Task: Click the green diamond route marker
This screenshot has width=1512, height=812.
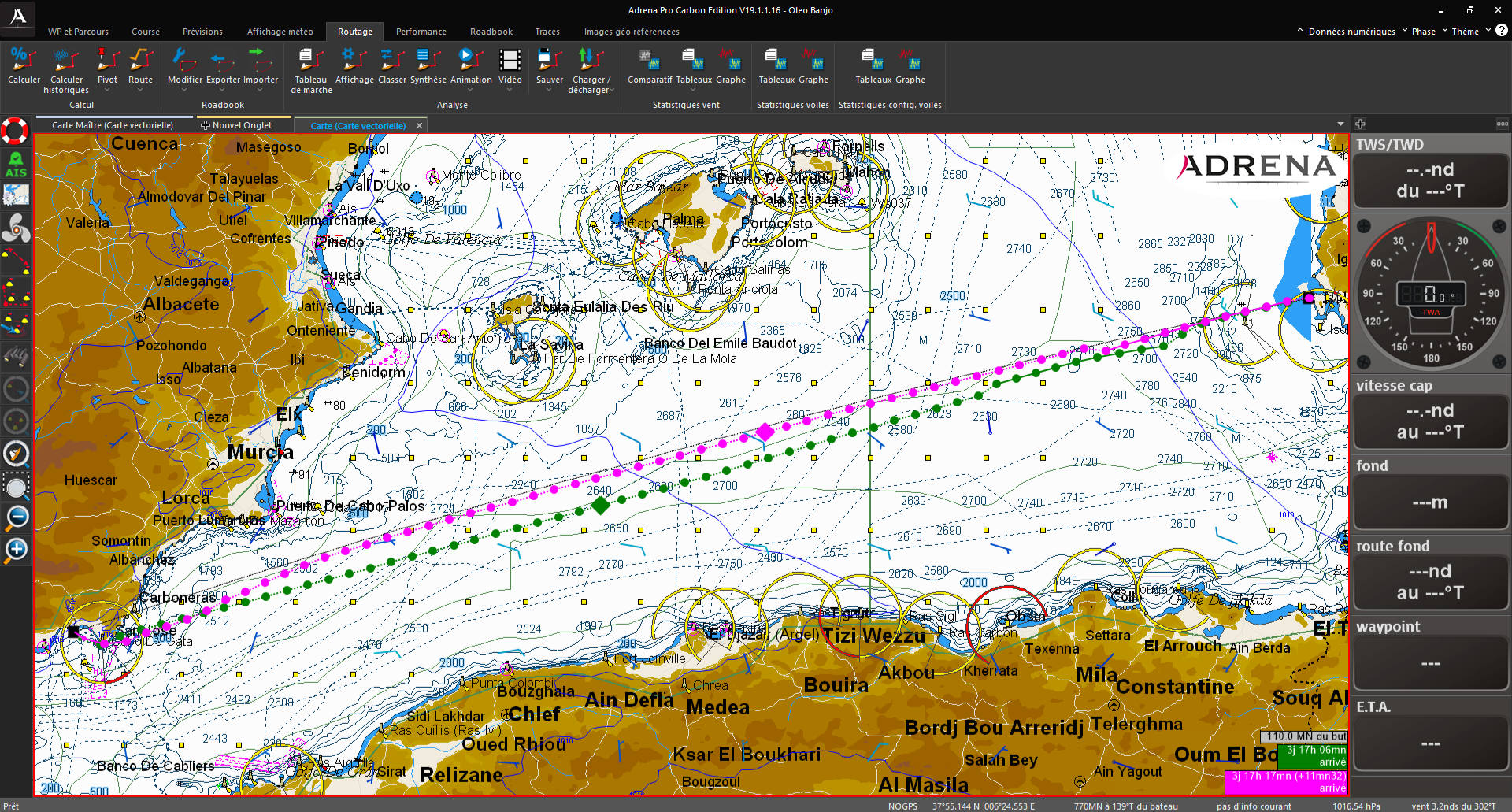Action: (x=601, y=505)
